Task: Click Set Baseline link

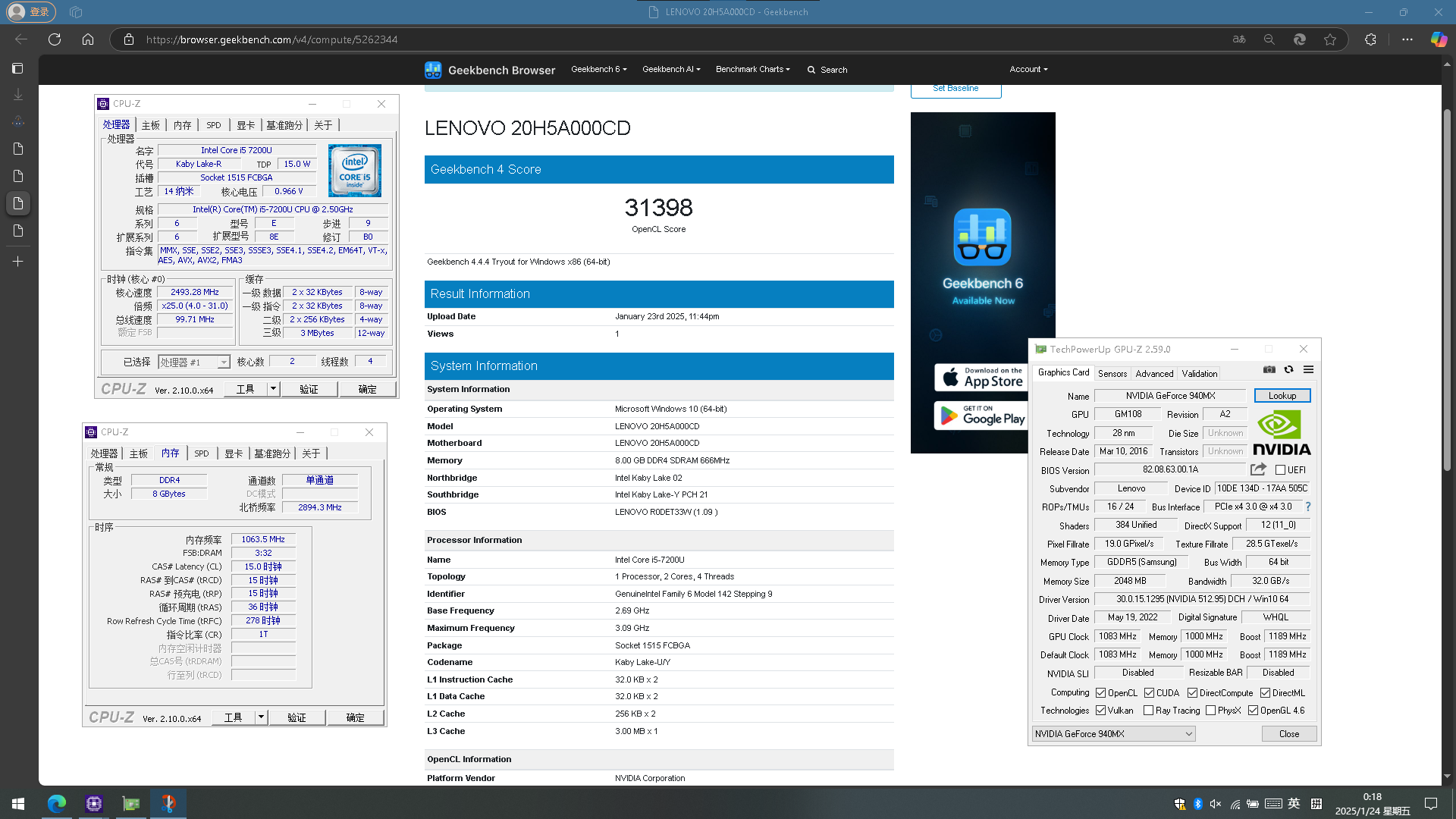Action: coord(955,88)
